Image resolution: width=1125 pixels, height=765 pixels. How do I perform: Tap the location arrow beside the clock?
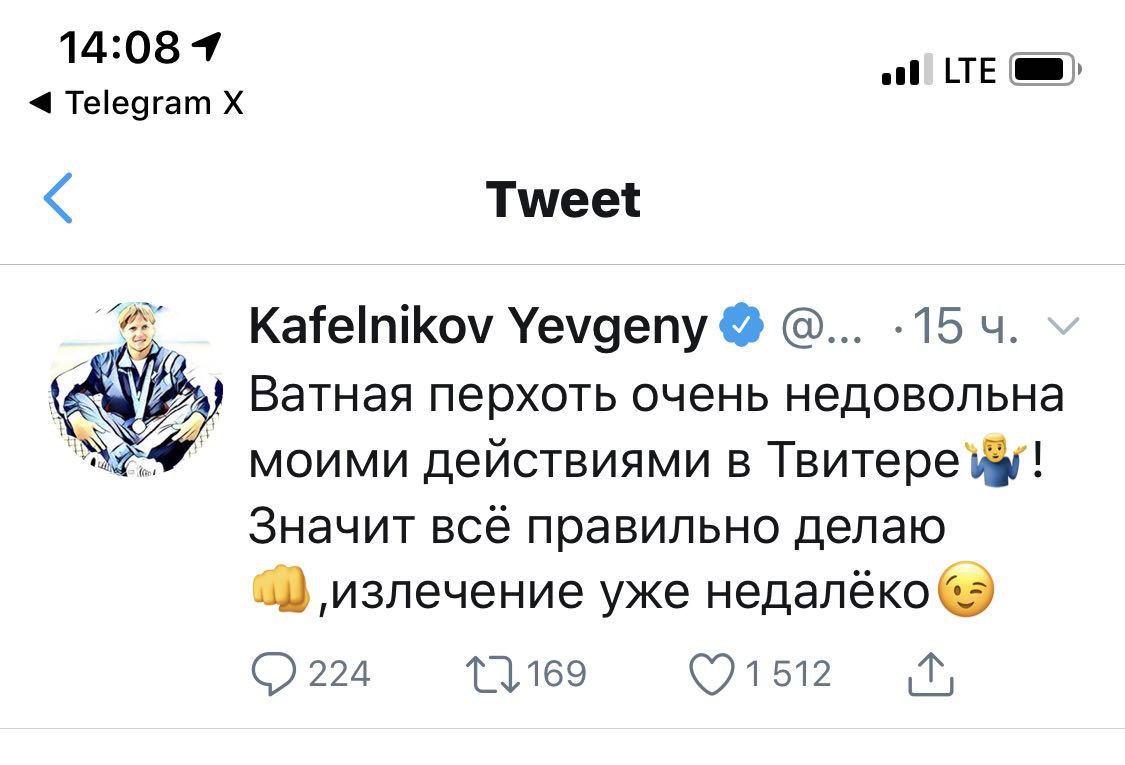tap(209, 44)
